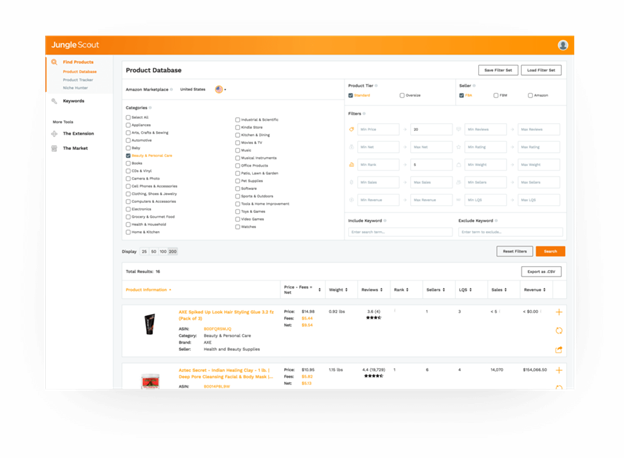Click the Export as CSV button

point(541,272)
